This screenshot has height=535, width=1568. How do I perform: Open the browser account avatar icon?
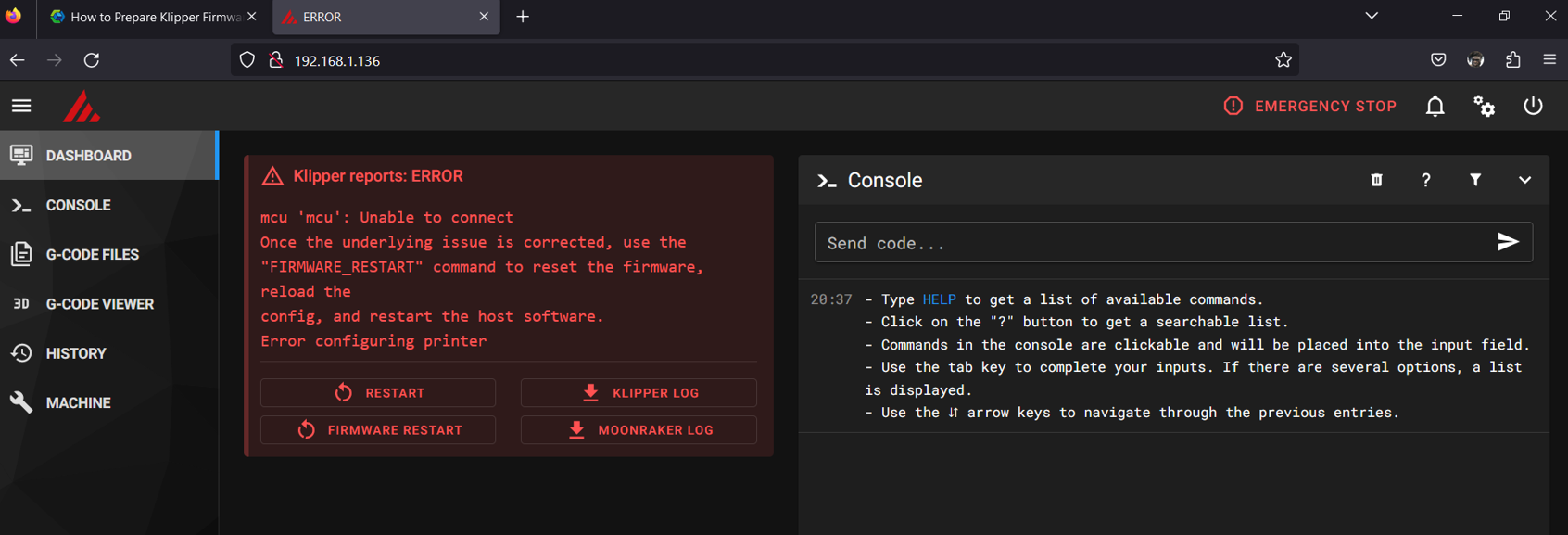click(x=1475, y=60)
